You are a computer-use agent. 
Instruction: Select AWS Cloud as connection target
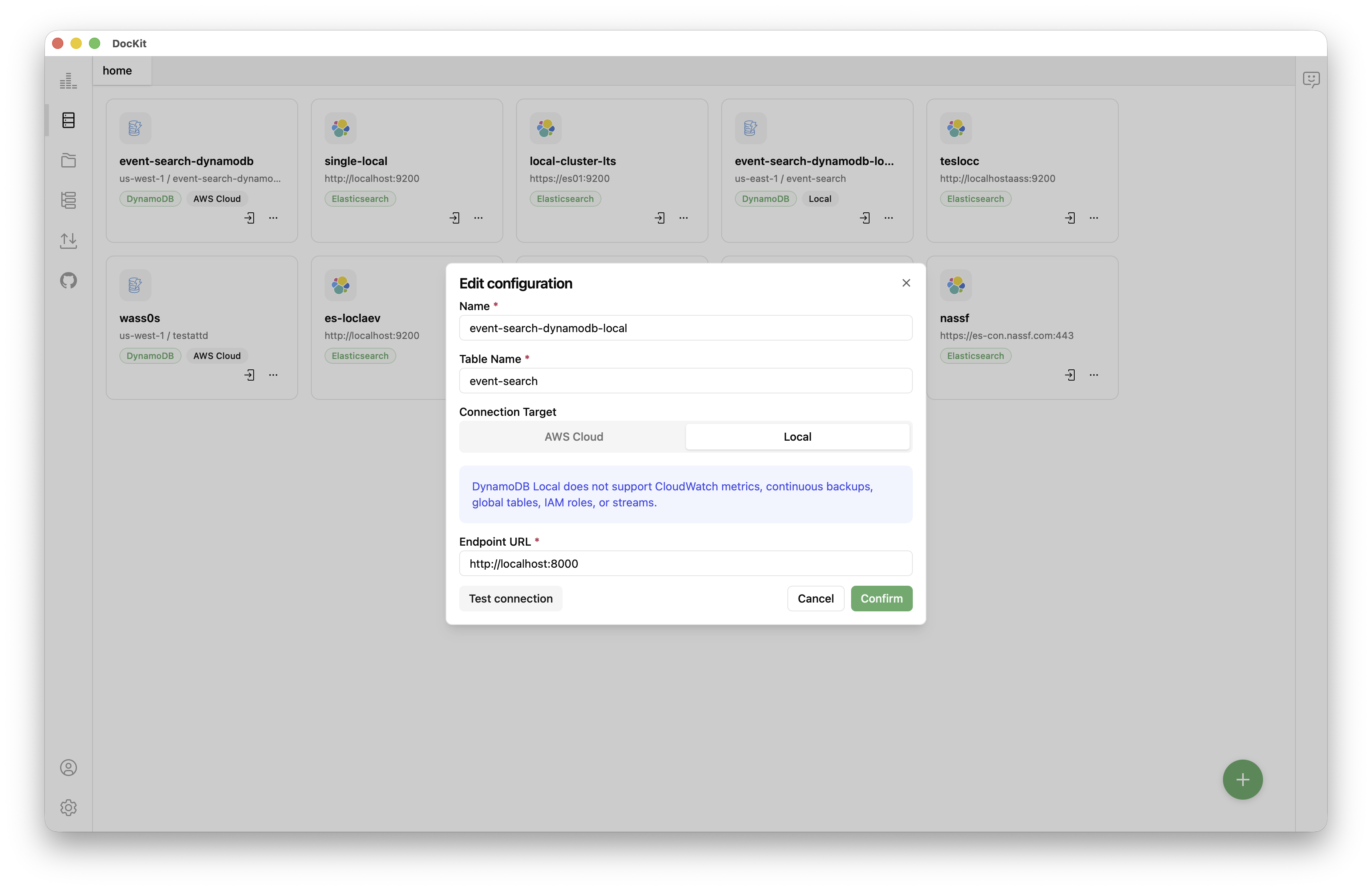(x=573, y=436)
